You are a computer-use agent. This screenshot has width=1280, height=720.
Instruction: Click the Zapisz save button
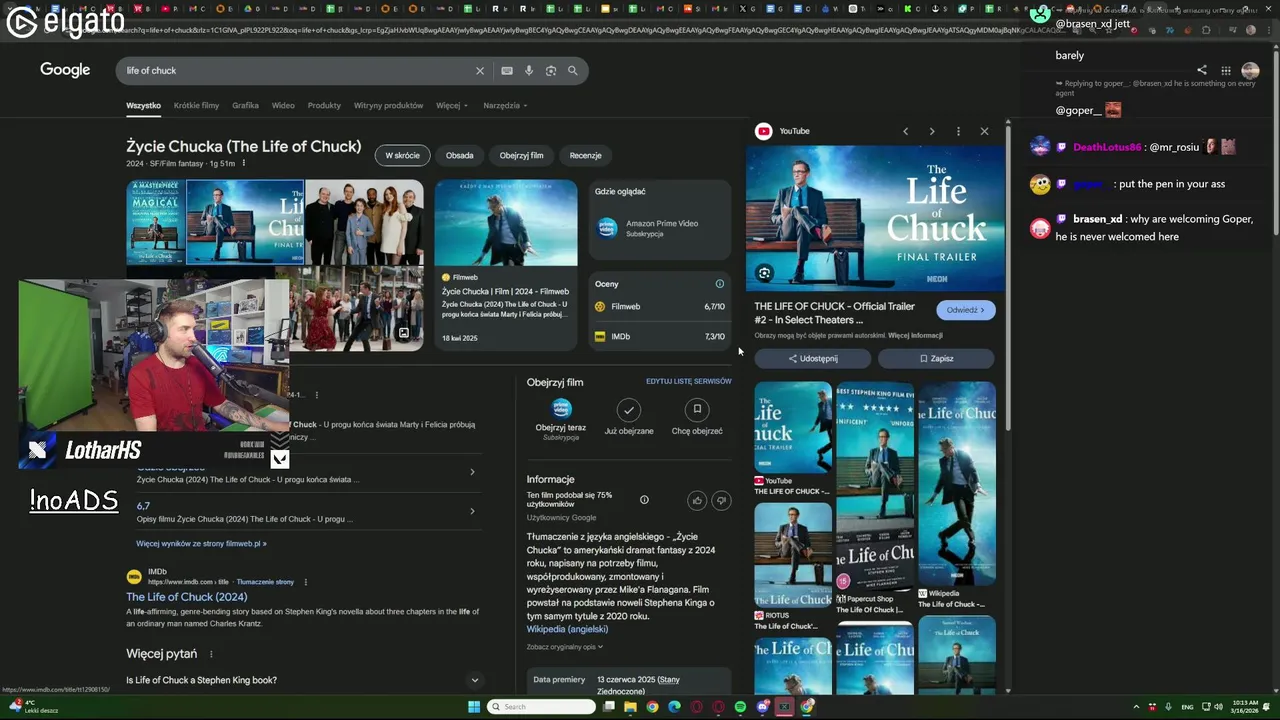(936, 358)
